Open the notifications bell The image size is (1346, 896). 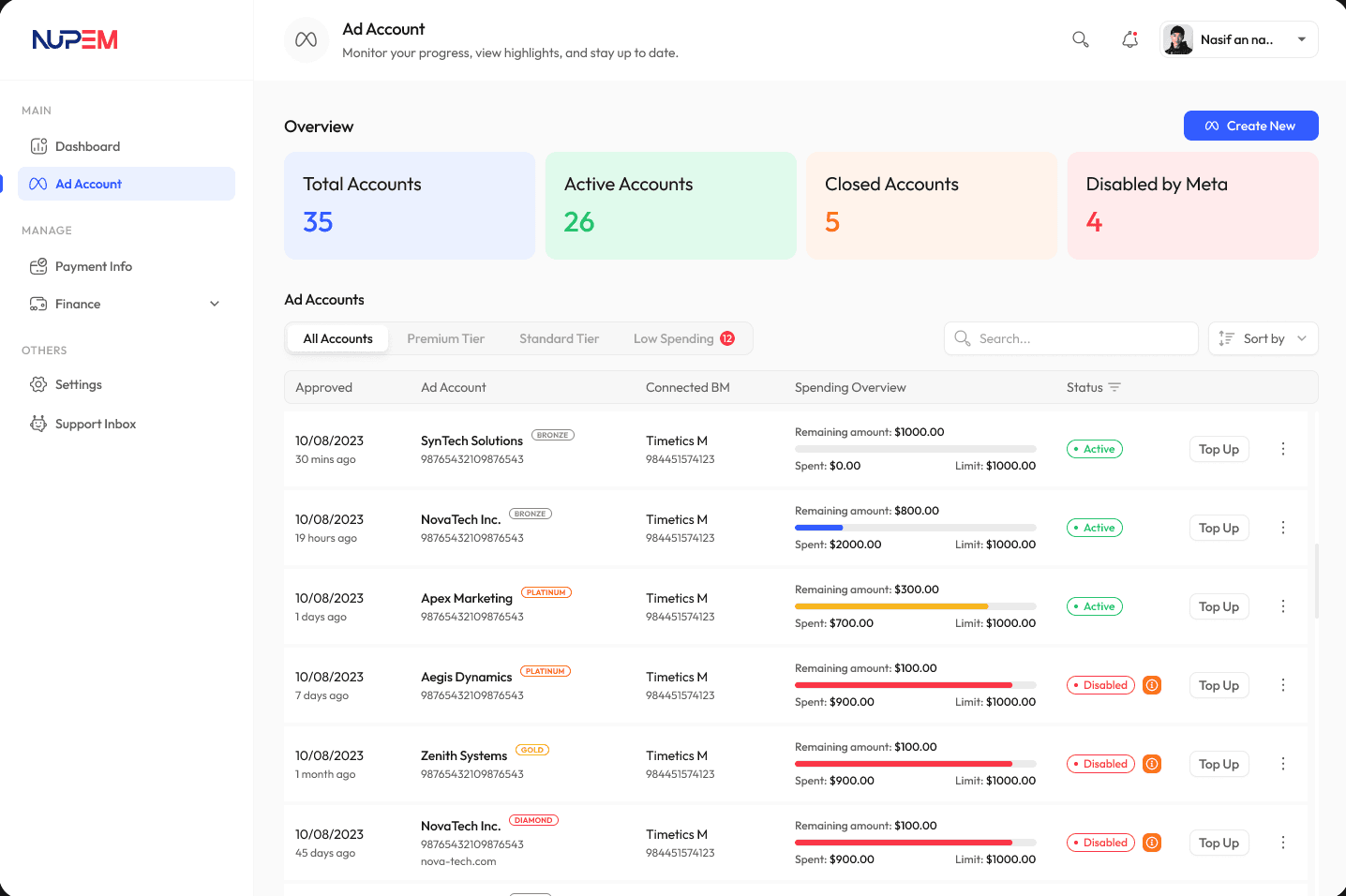point(1130,39)
